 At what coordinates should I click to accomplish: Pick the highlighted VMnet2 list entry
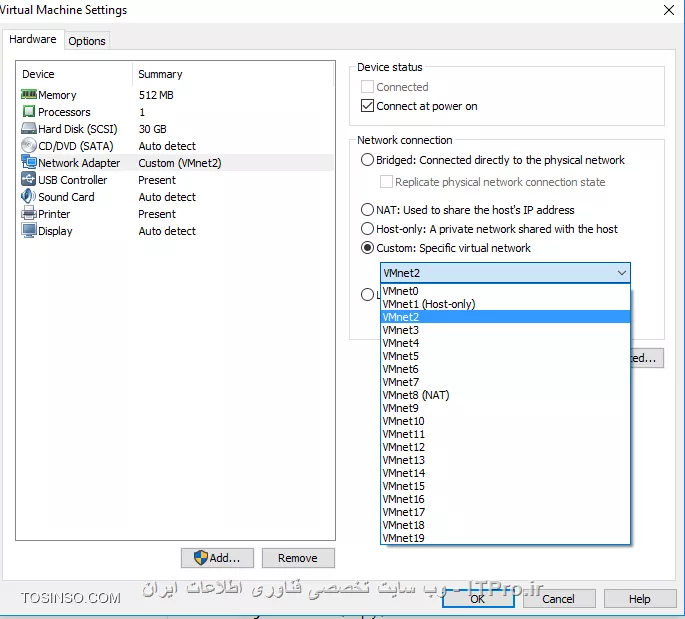coord(505,317)
